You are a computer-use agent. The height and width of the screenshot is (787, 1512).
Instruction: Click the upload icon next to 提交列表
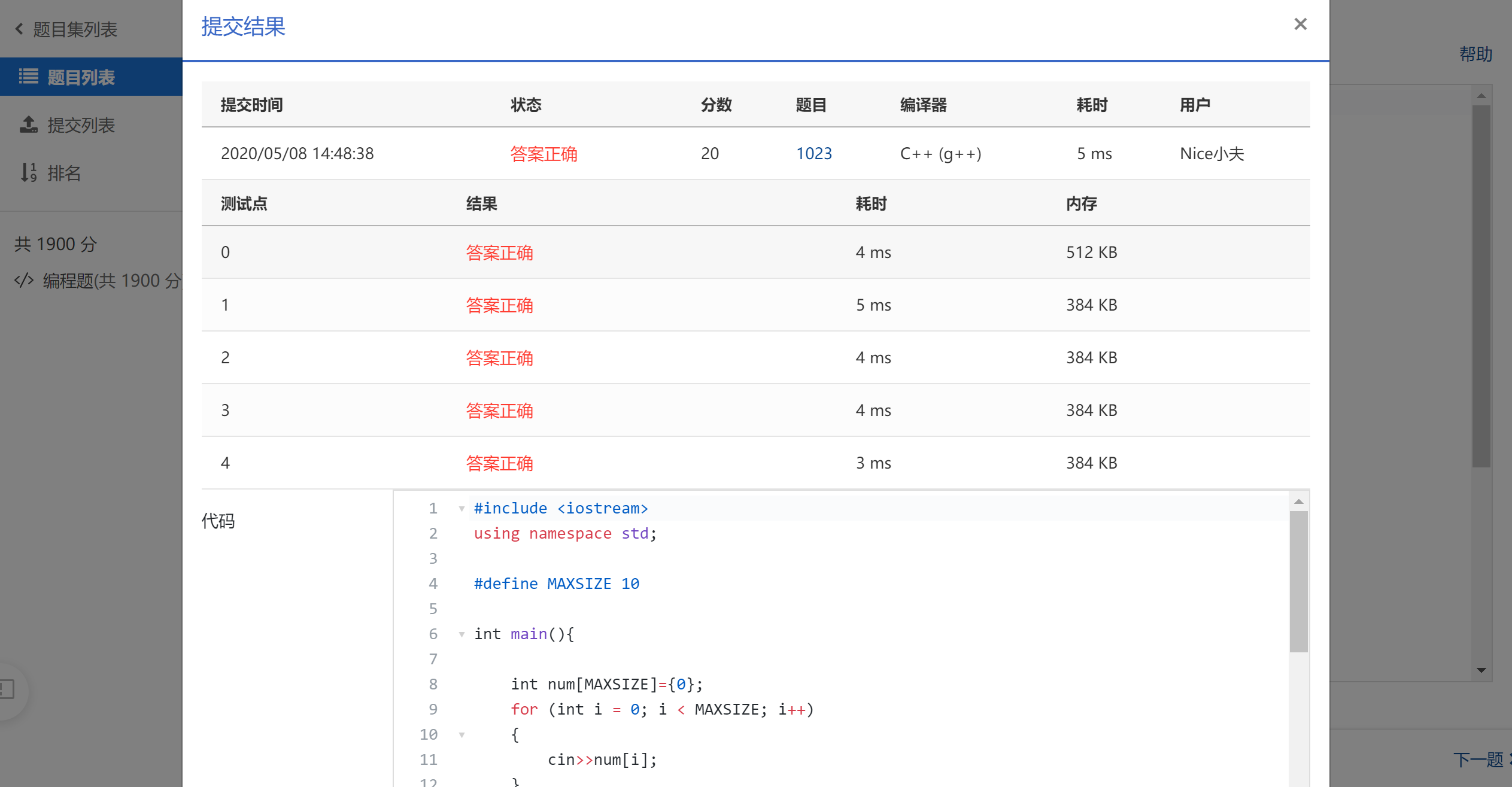pos(28,124)
